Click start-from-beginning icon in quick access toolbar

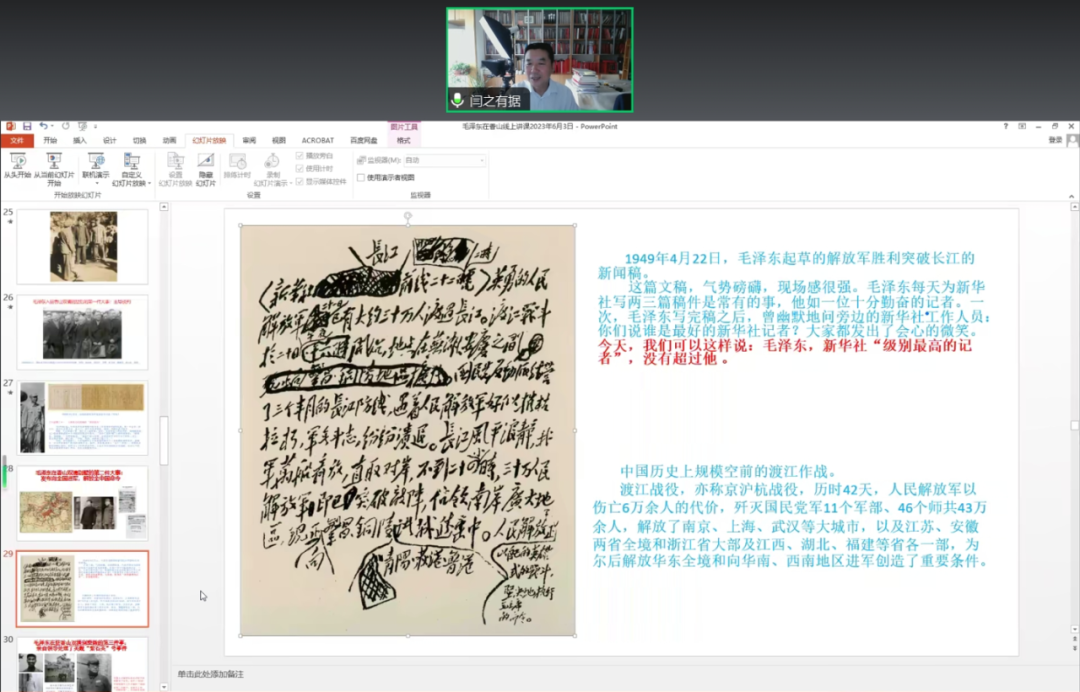coord(83,127)
